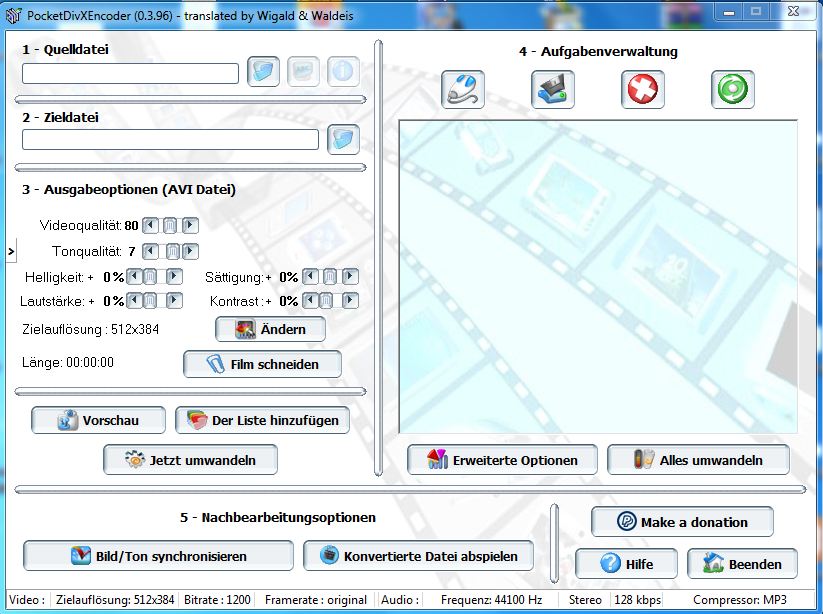Click 'Bitrate : 1200' in the status bar

click(217, 600)
